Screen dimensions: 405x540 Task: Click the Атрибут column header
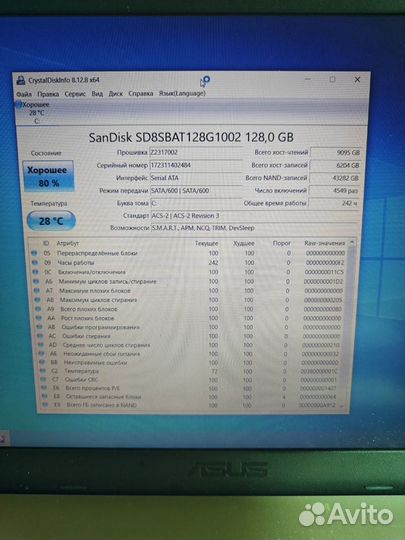(x=68, y=243)
